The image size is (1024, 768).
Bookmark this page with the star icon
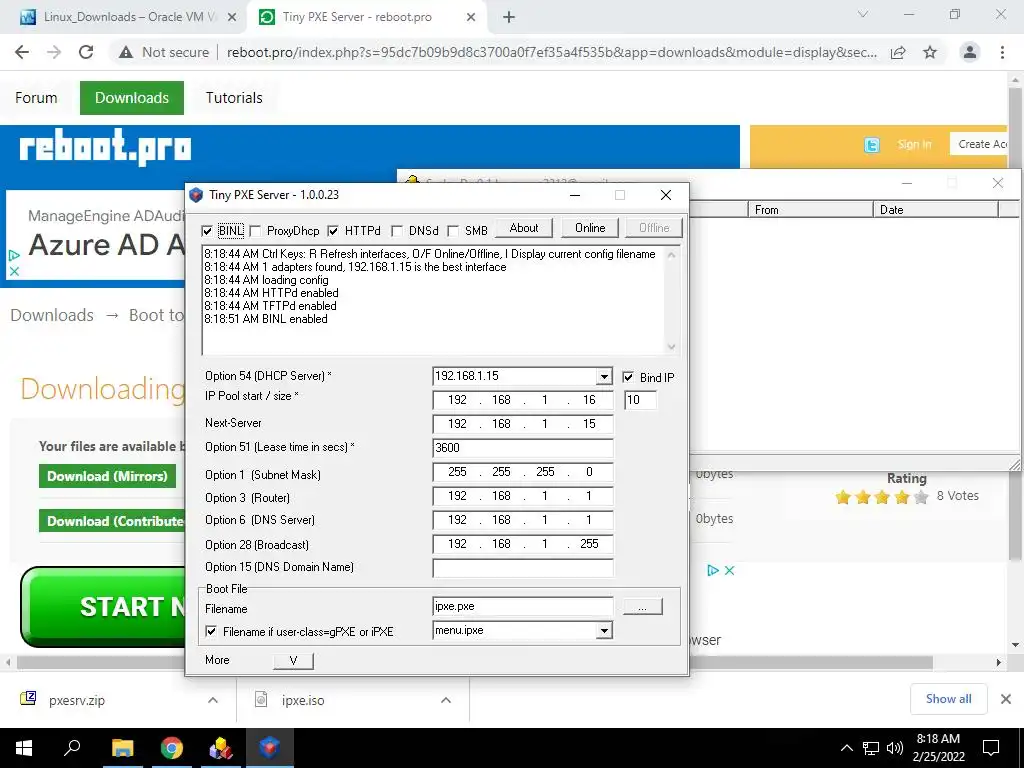(930, 52)
